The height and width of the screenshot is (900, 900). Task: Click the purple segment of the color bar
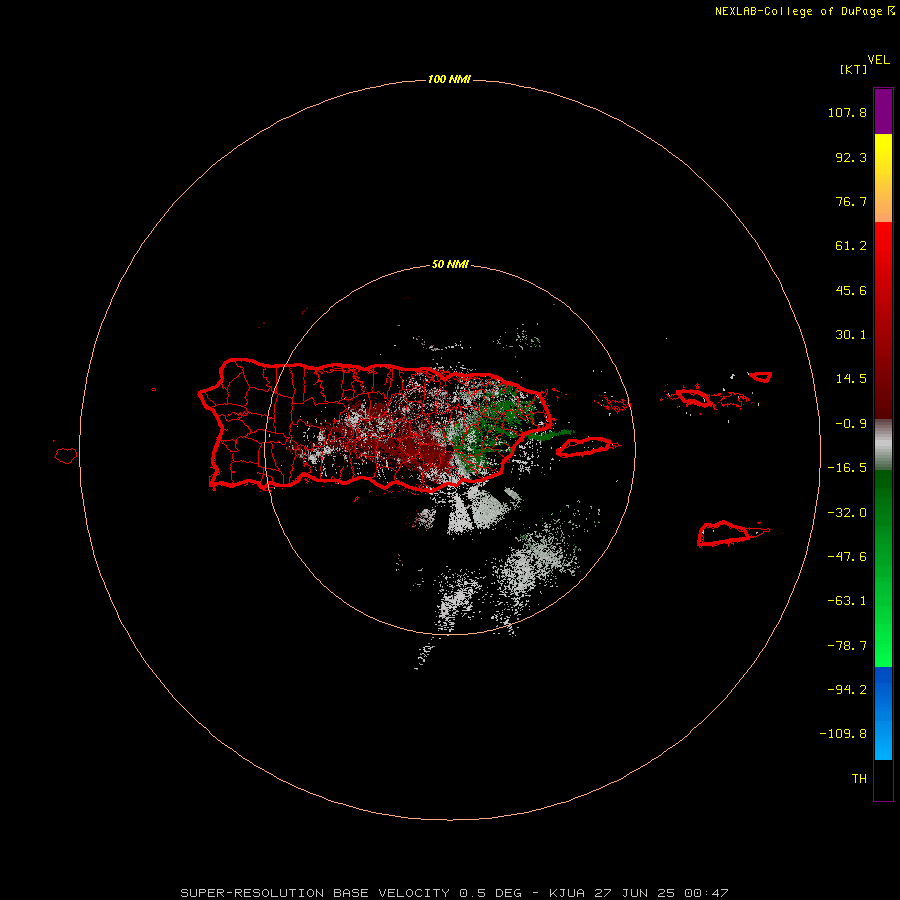point(883,112)
